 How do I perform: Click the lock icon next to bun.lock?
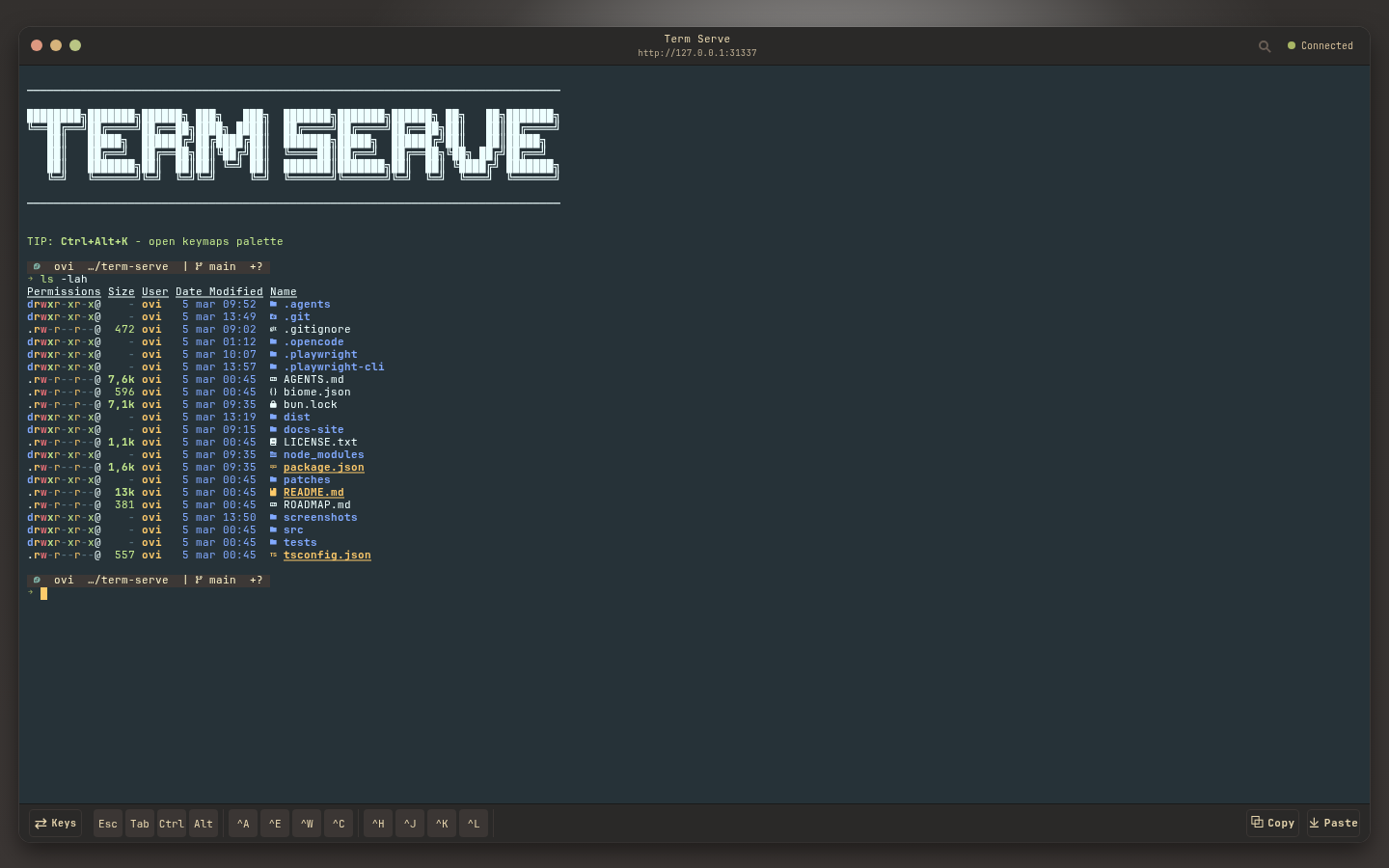274,404
